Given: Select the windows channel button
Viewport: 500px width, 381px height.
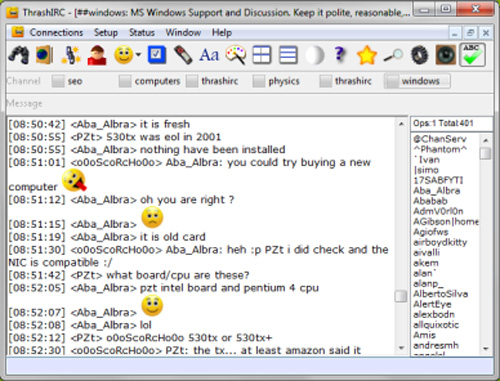Looking at the screenshot, I should (417, 81).
